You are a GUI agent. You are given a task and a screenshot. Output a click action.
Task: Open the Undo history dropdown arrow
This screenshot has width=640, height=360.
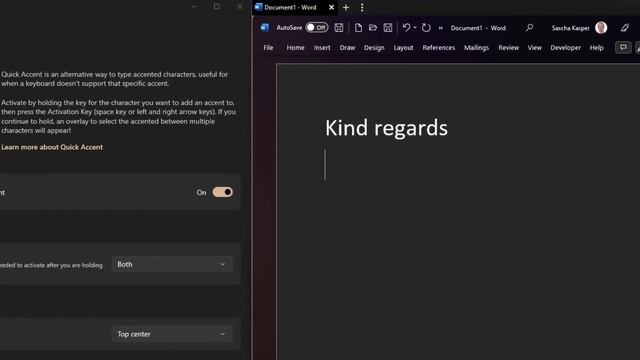click(x=415, y=27)
